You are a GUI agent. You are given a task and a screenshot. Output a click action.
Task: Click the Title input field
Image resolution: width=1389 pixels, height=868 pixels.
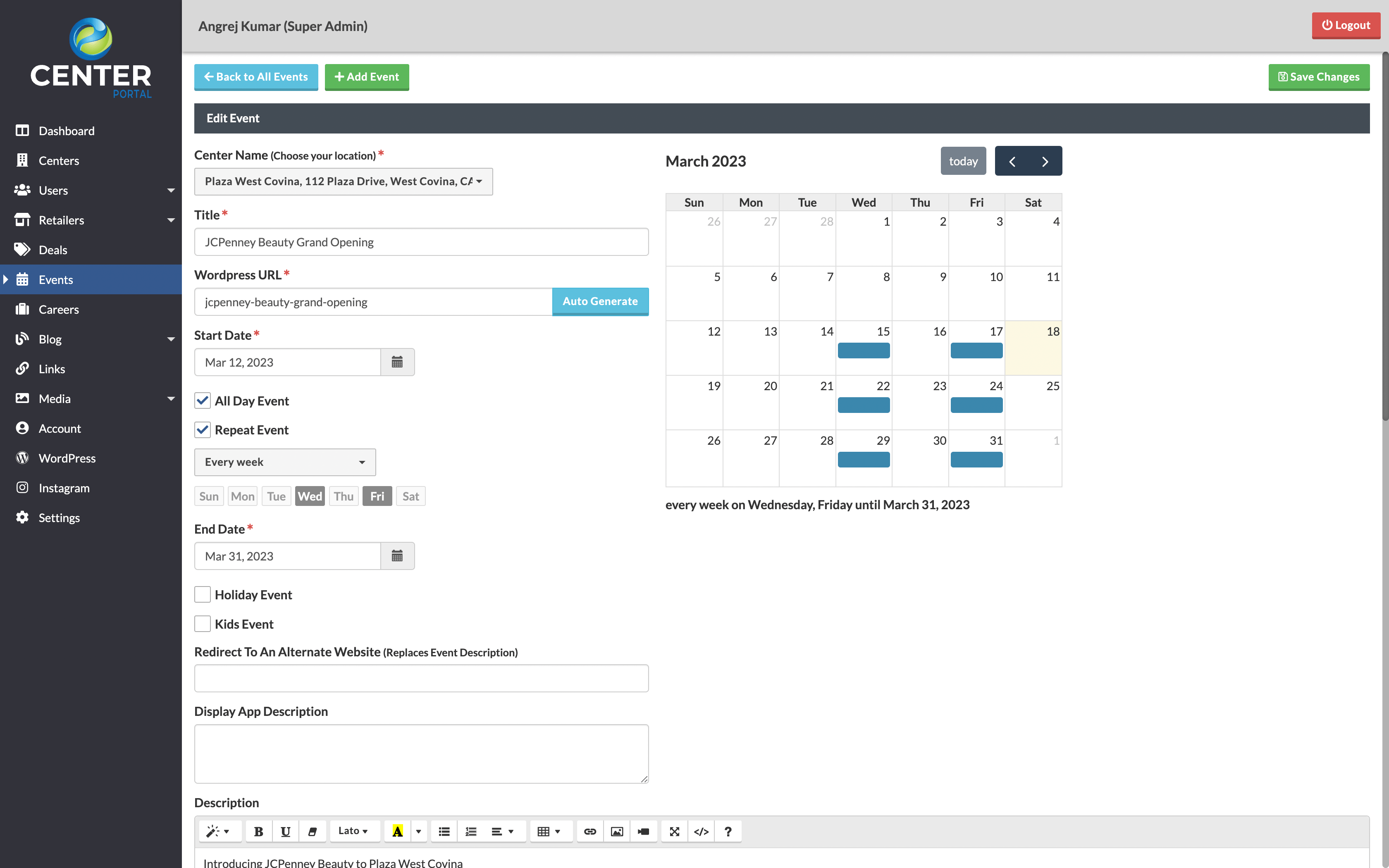click(421, 242)
